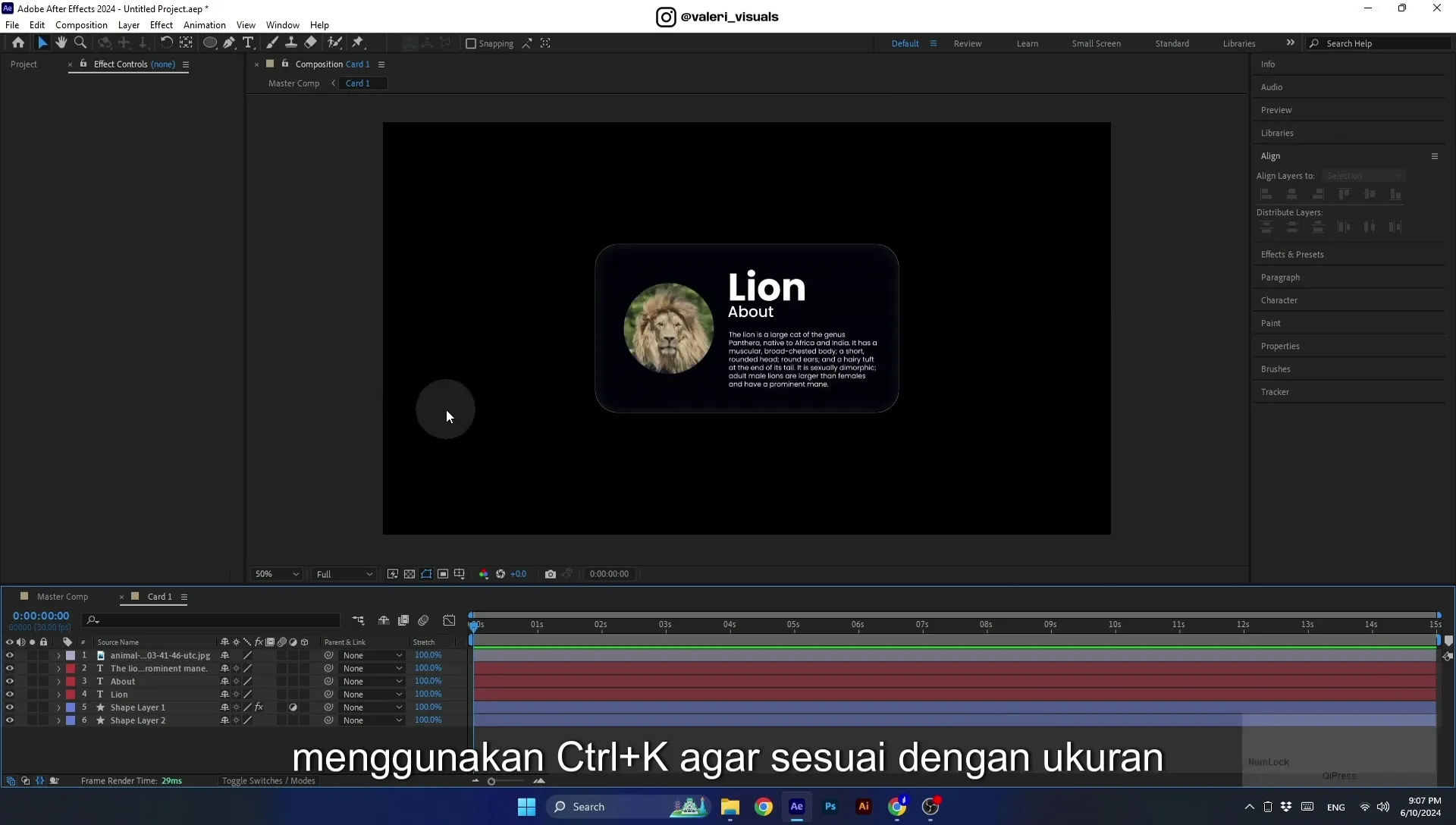Expand Shape Layer 1 properties
Viewport: 1456px width, 825px height.
point(58,707)
